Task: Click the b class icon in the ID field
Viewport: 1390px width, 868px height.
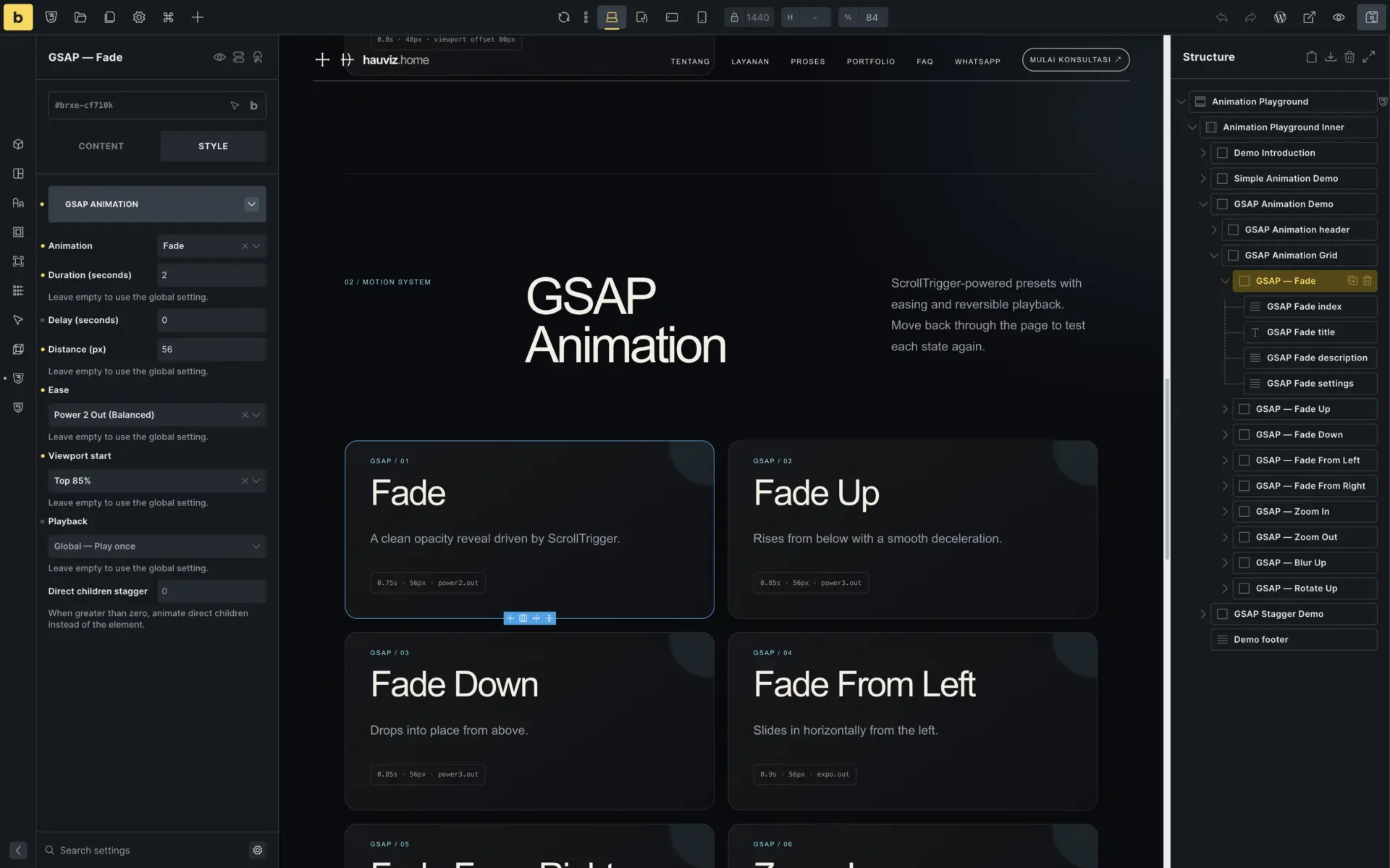Action: click(253, 105)
